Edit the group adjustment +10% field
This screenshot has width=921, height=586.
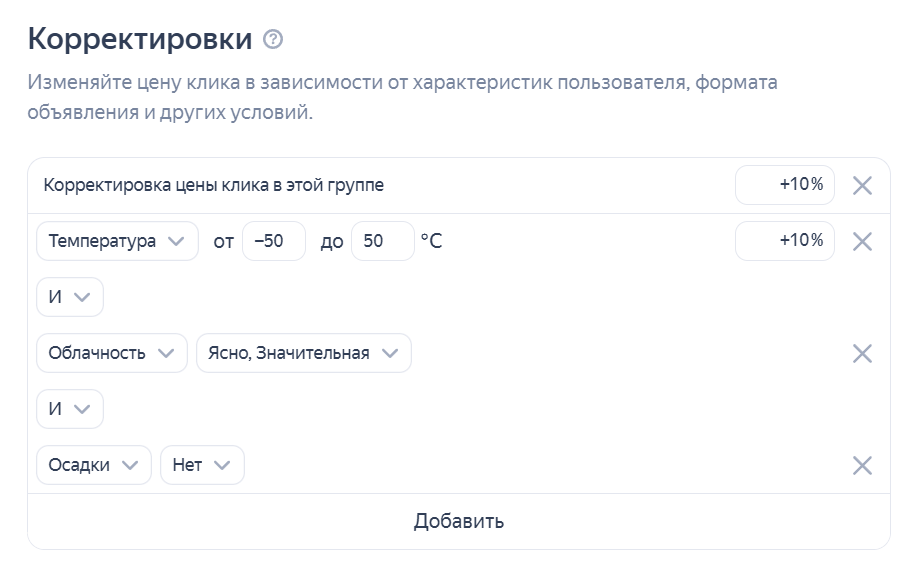(x=785, y=185)
